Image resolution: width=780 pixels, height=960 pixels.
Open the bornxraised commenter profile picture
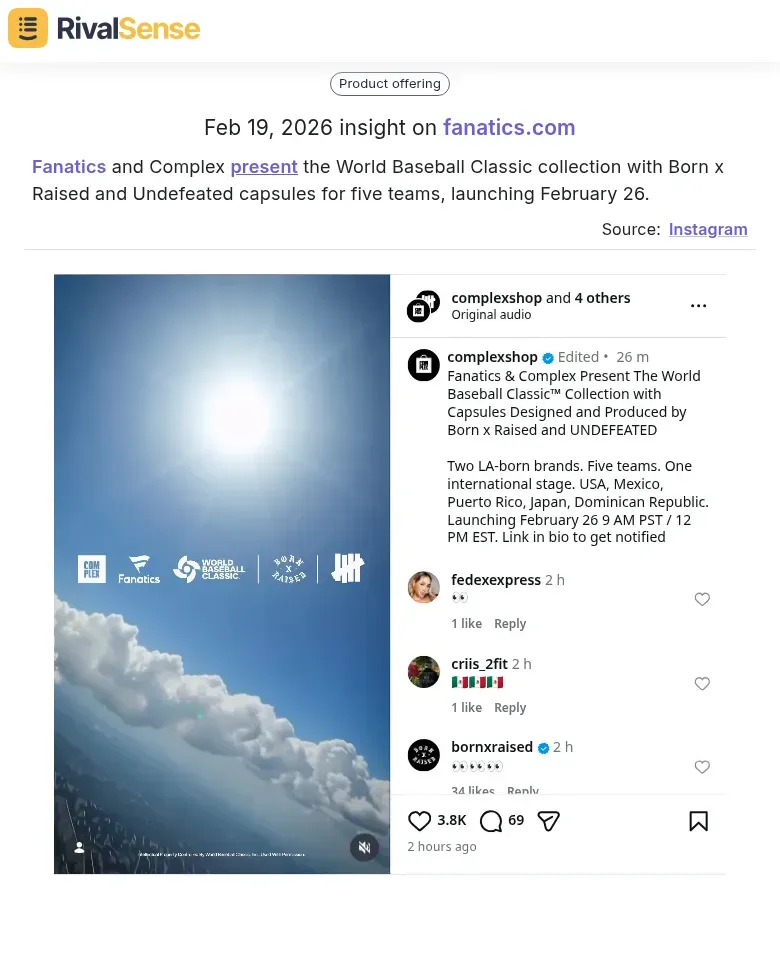click(x=424, y=755)
